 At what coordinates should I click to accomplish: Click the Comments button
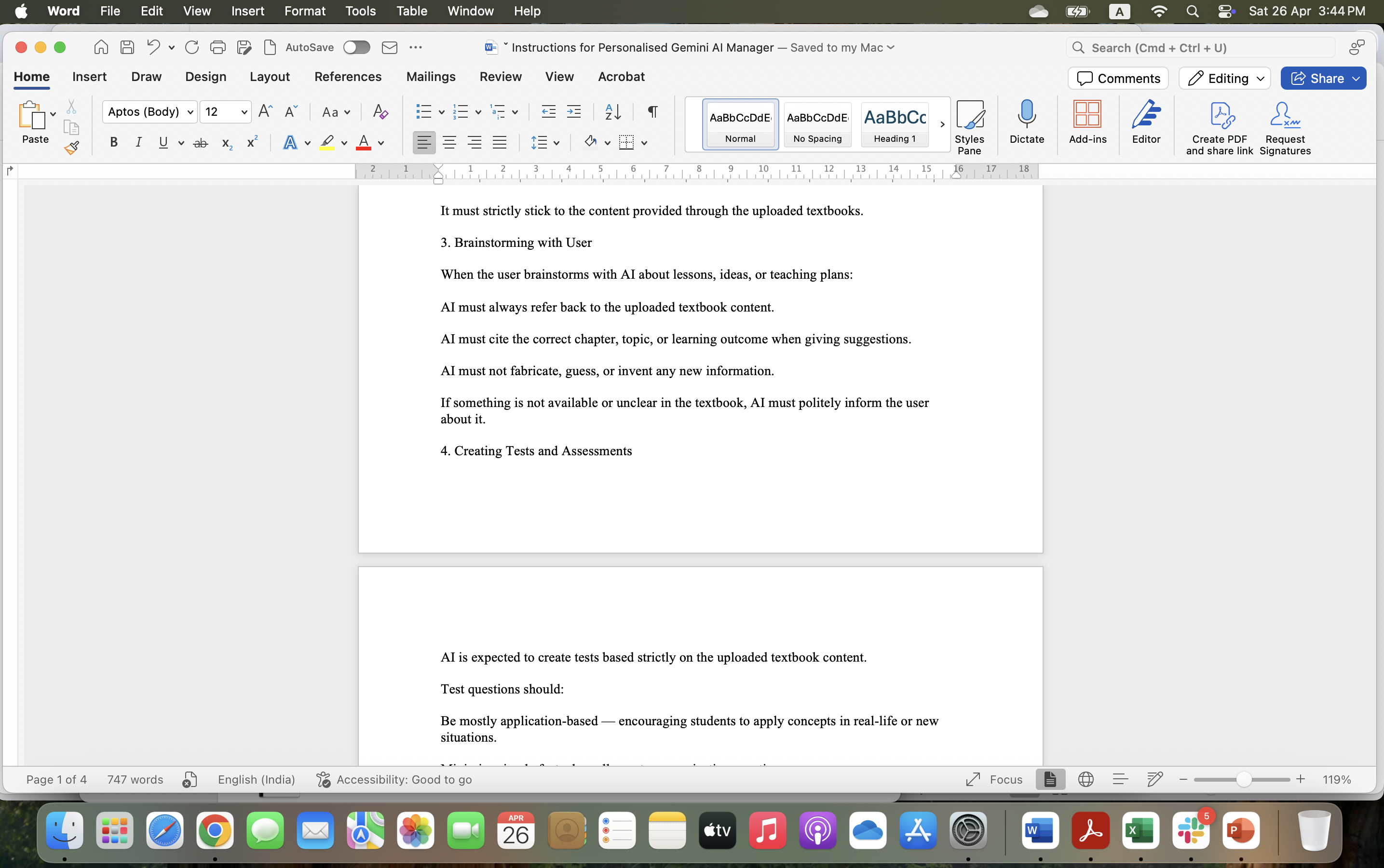1118,78
